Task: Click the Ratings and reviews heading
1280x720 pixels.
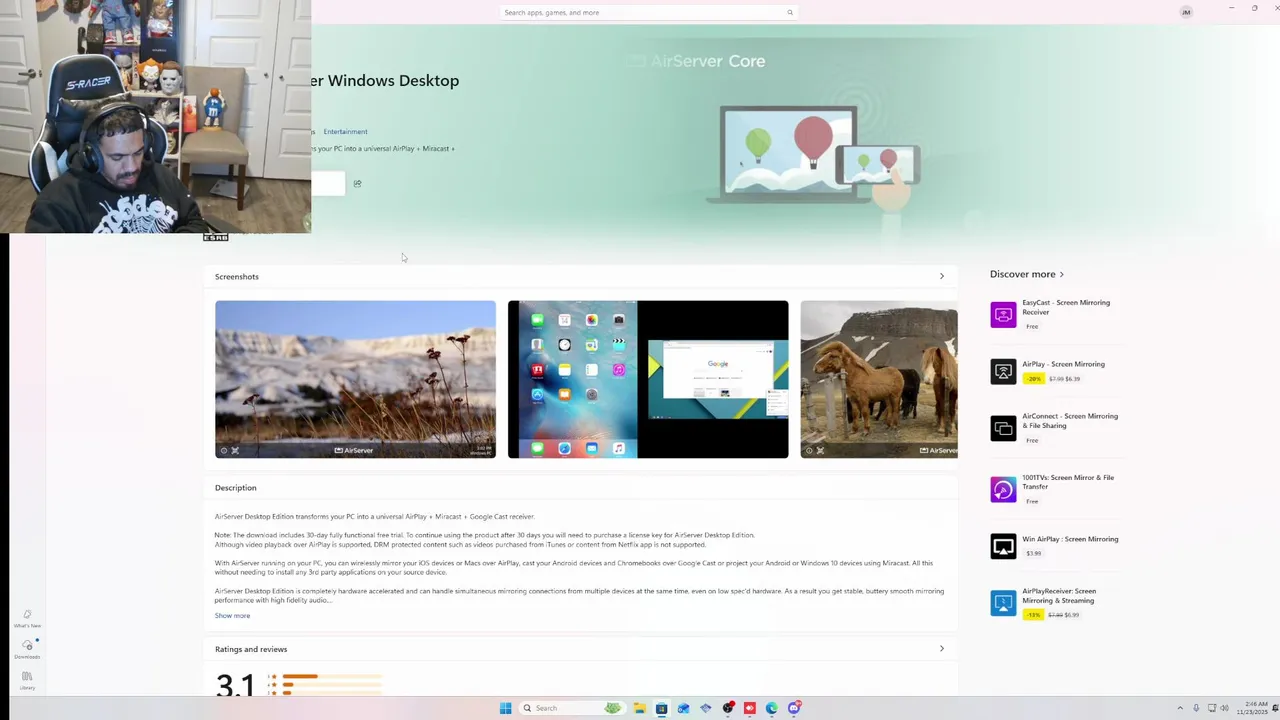Action: point(251,649)
